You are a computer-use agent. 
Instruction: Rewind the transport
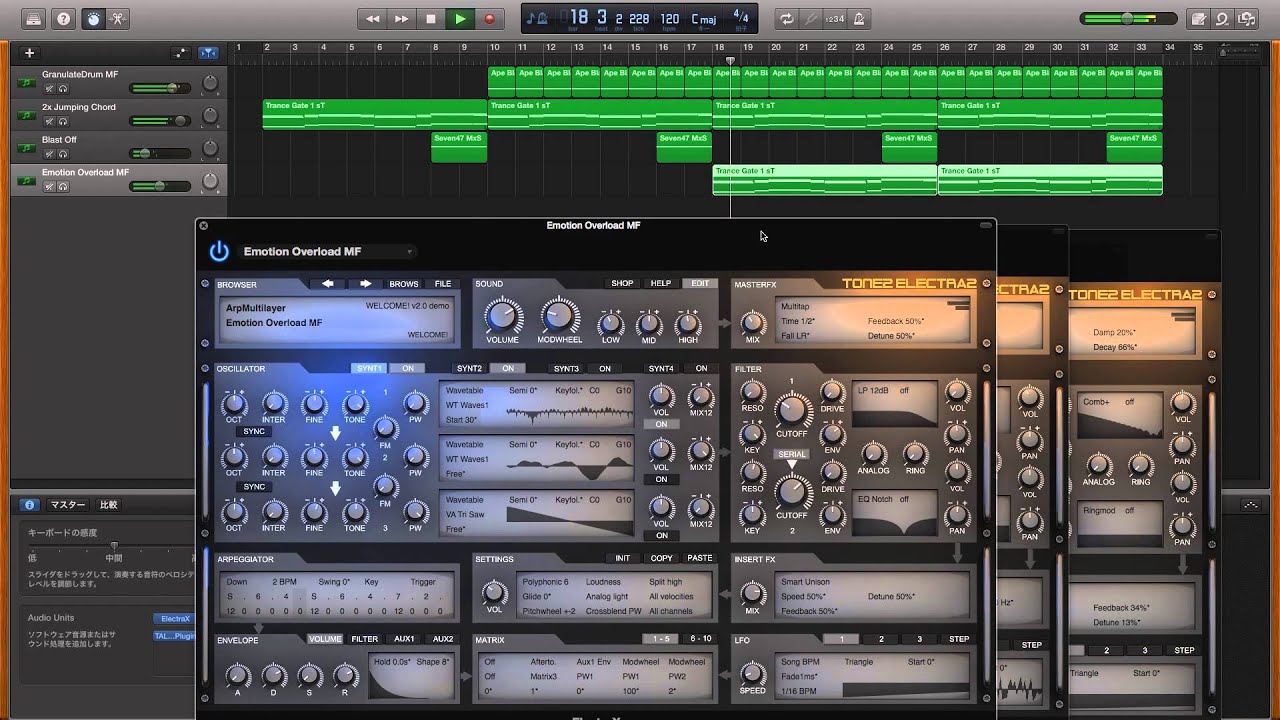click(373, 18)
